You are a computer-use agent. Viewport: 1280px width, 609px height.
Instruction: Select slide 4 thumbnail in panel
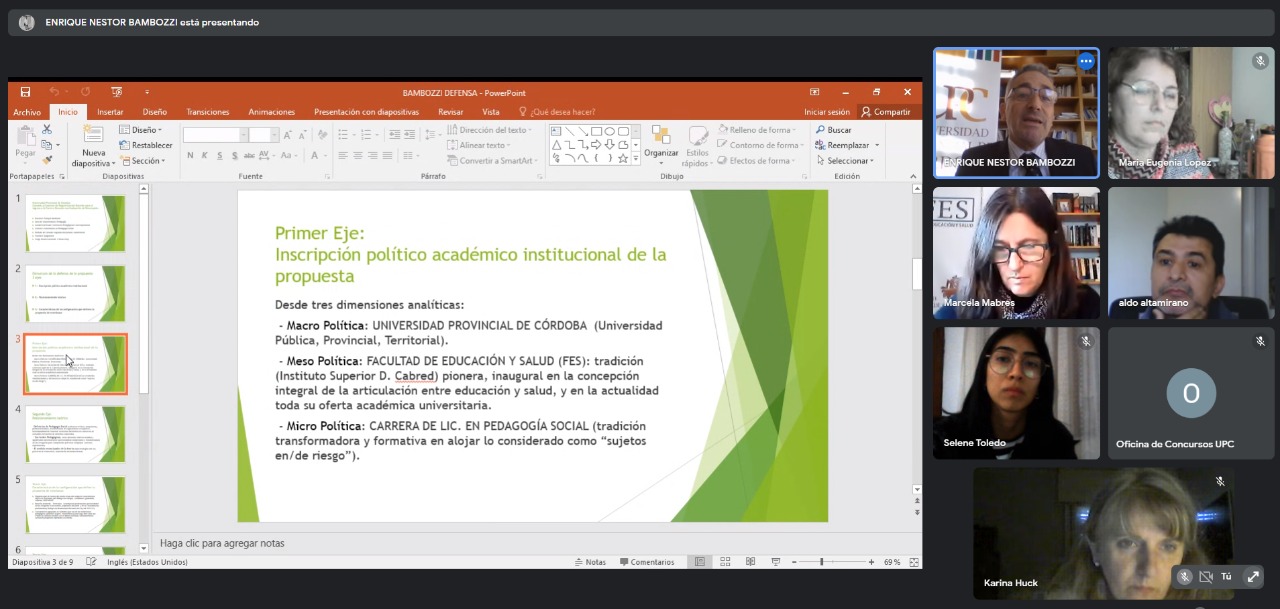tap(76, 434)
